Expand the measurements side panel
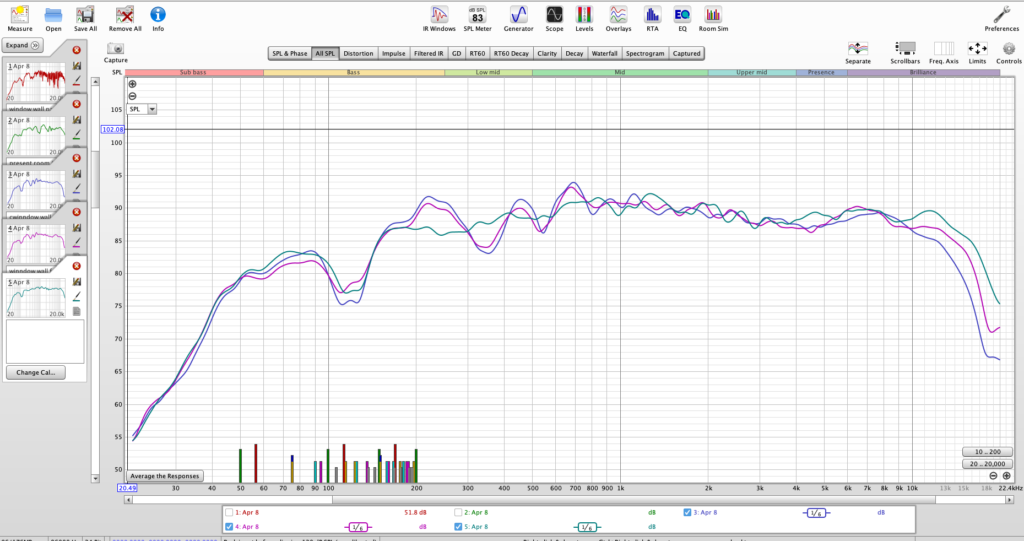Image resolution: width=1024 pixels, height=541 pixels. click(22, 45)
